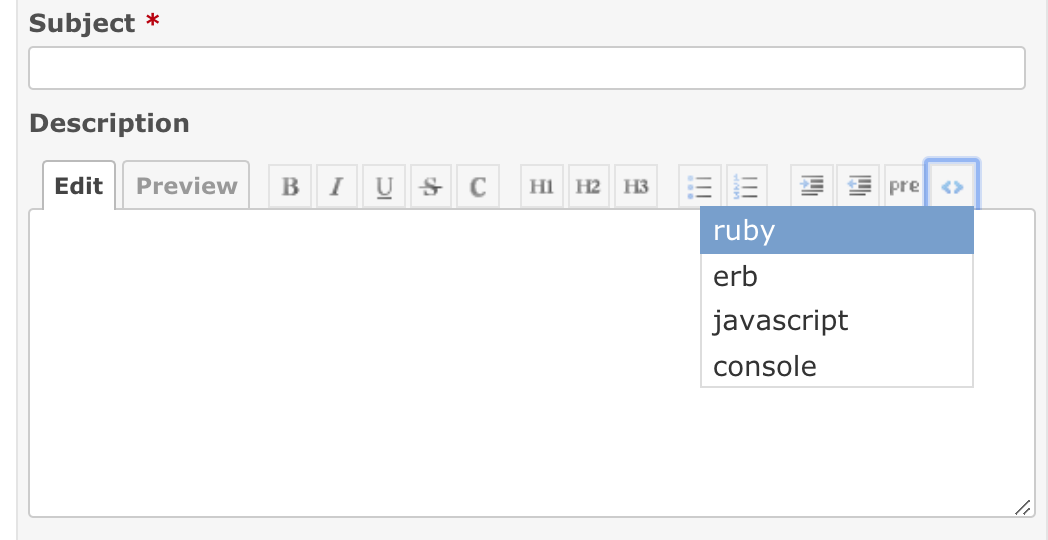Underline text using the U icon

click(384, 186)
